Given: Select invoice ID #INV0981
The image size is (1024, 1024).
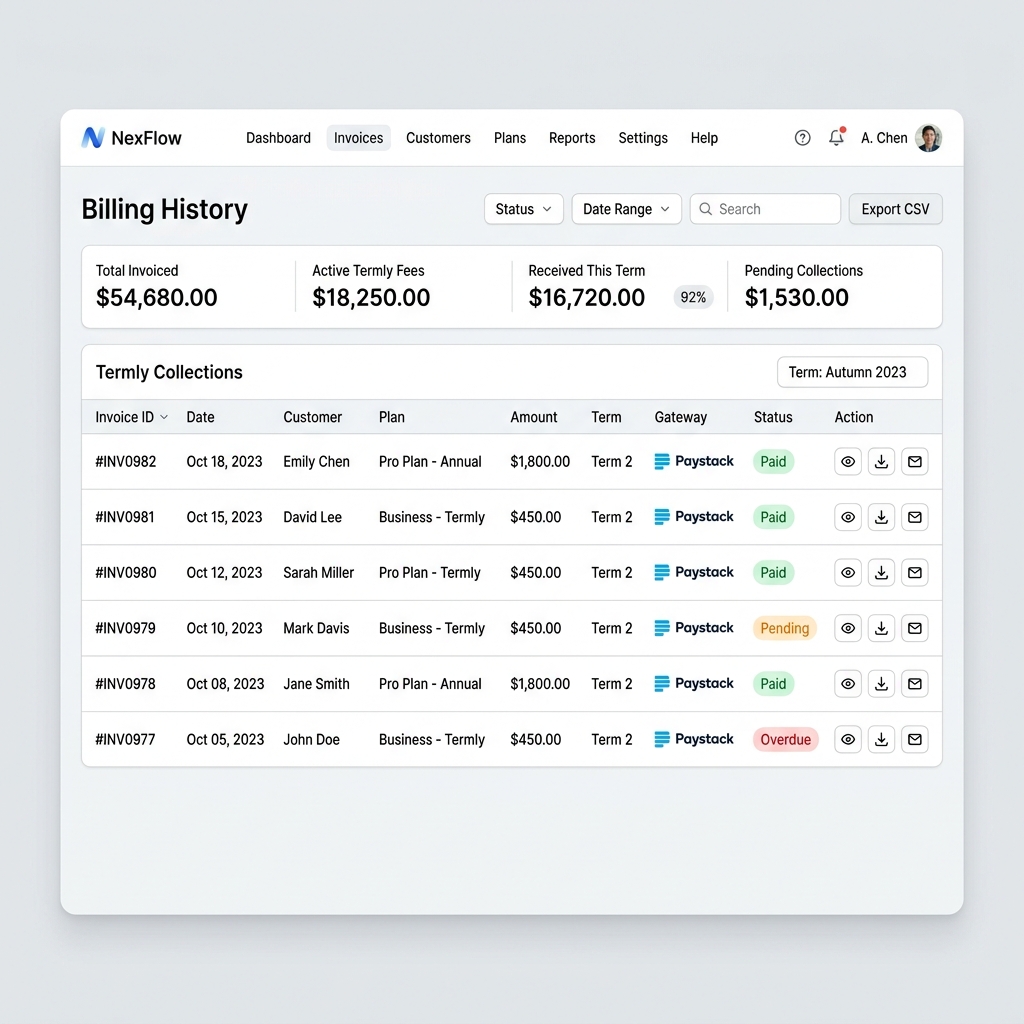Looking at the screenshot, I should point(125,517).
